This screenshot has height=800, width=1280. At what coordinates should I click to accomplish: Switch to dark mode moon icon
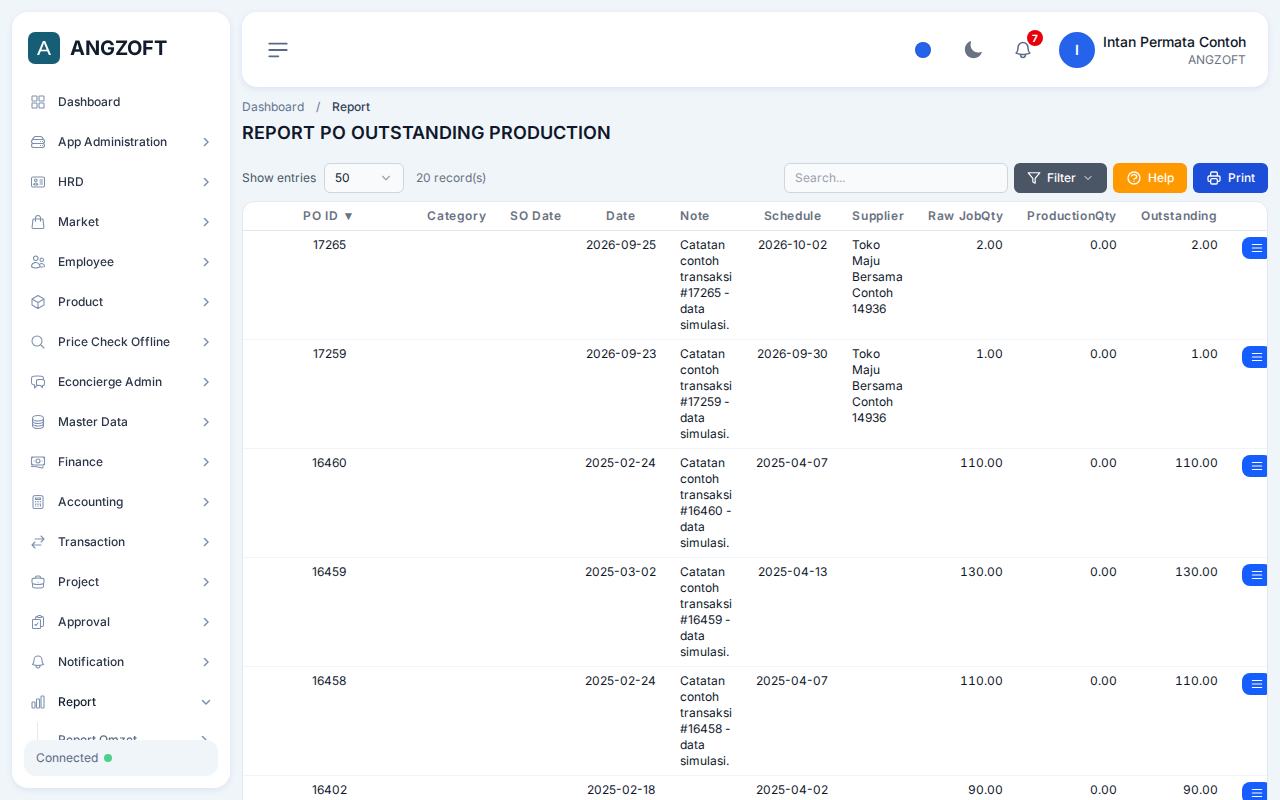pyautogui.click(x=973, y=50)
